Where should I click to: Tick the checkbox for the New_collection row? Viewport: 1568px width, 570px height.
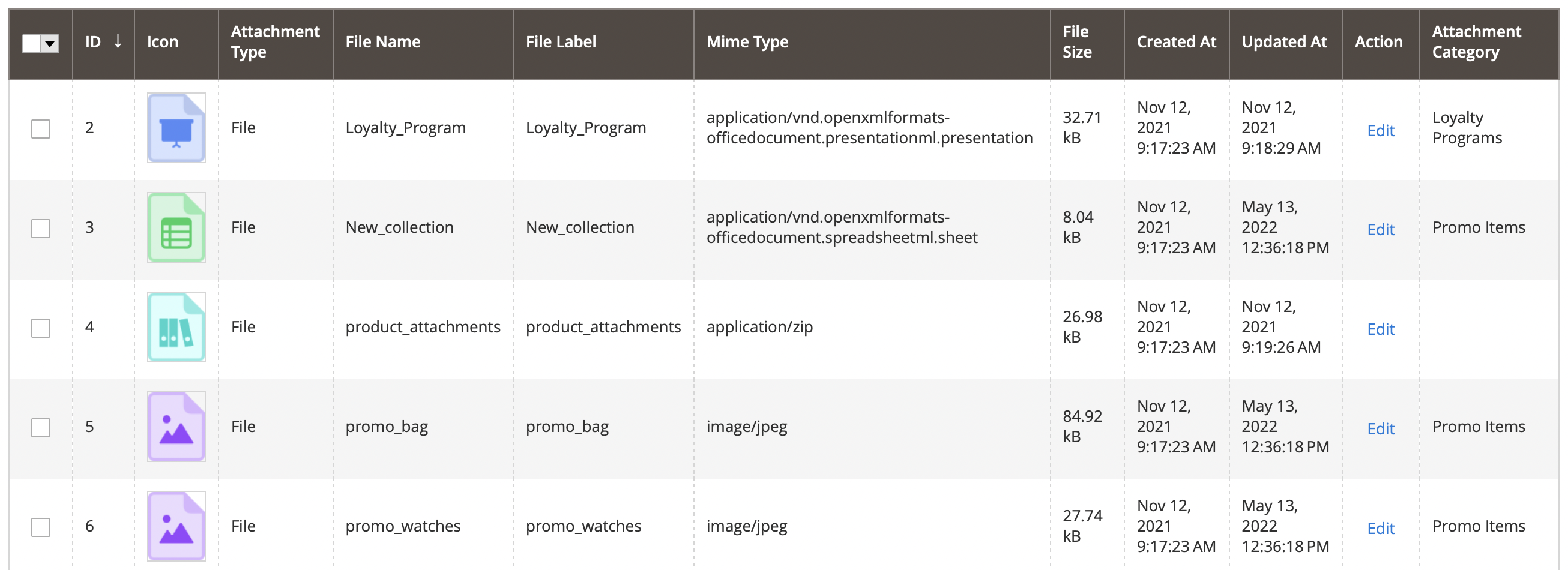[x=41, y=229]
